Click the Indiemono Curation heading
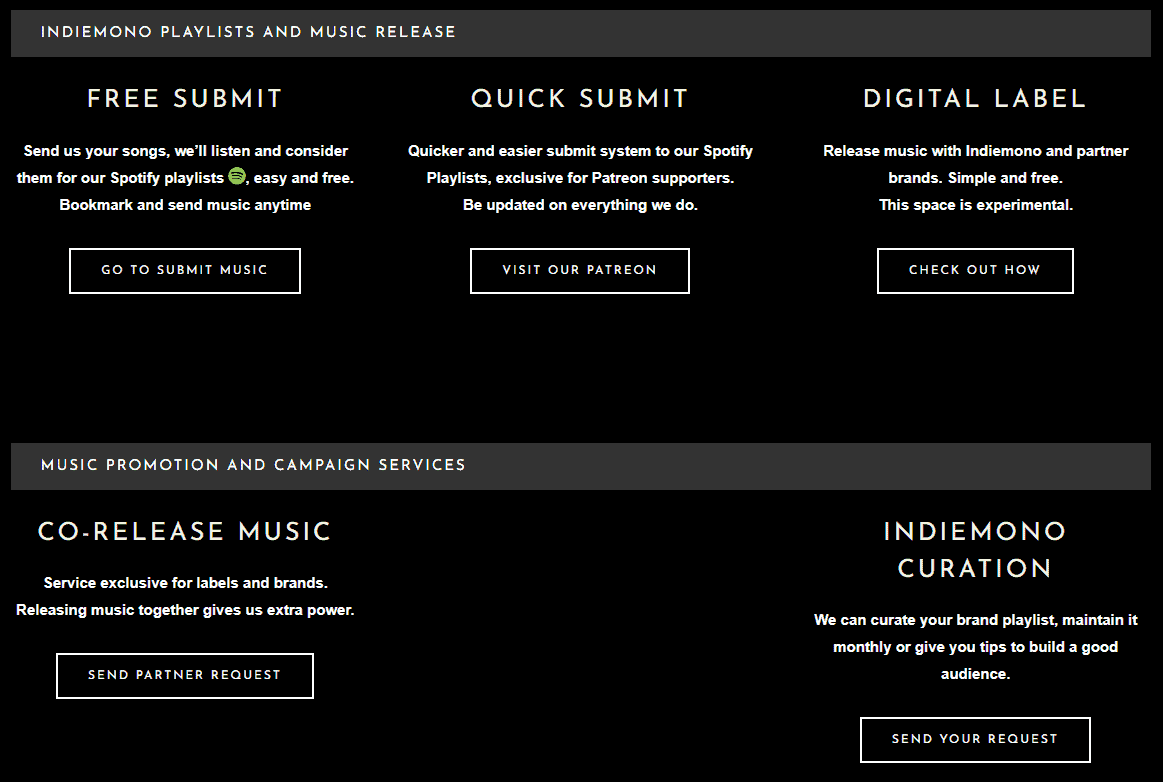 975,550
